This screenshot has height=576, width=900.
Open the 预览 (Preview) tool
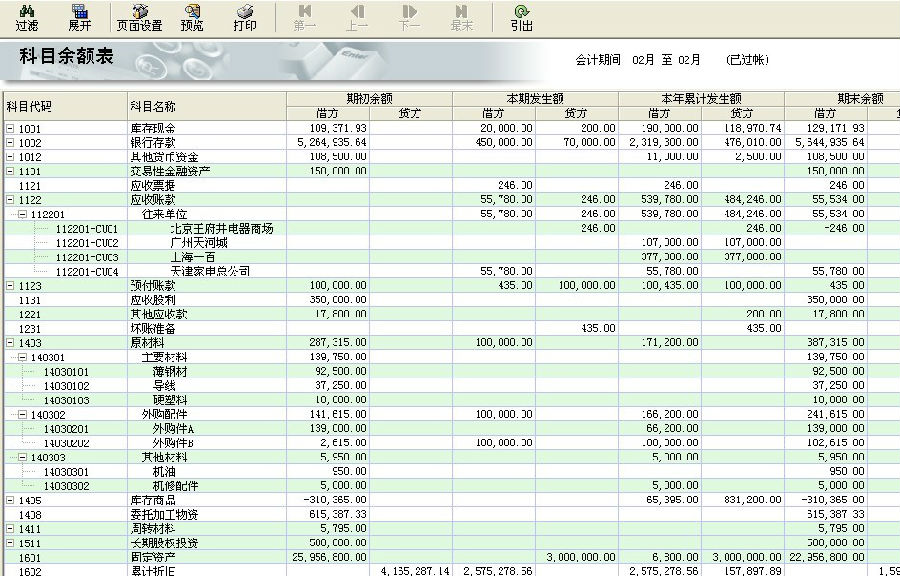(192, 17)
